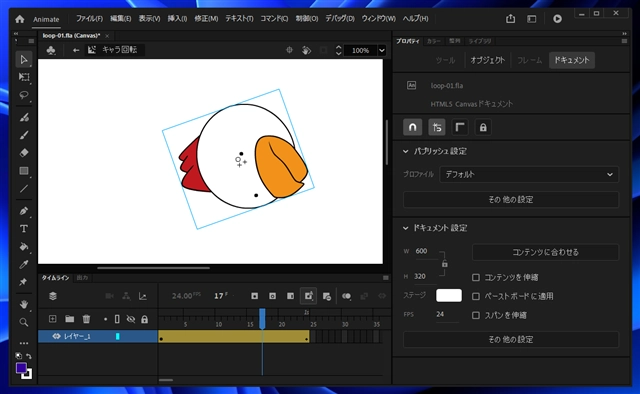Select the Eraser tool
Image resolution: width=640 pixels, height=394 pixels.
24,153
